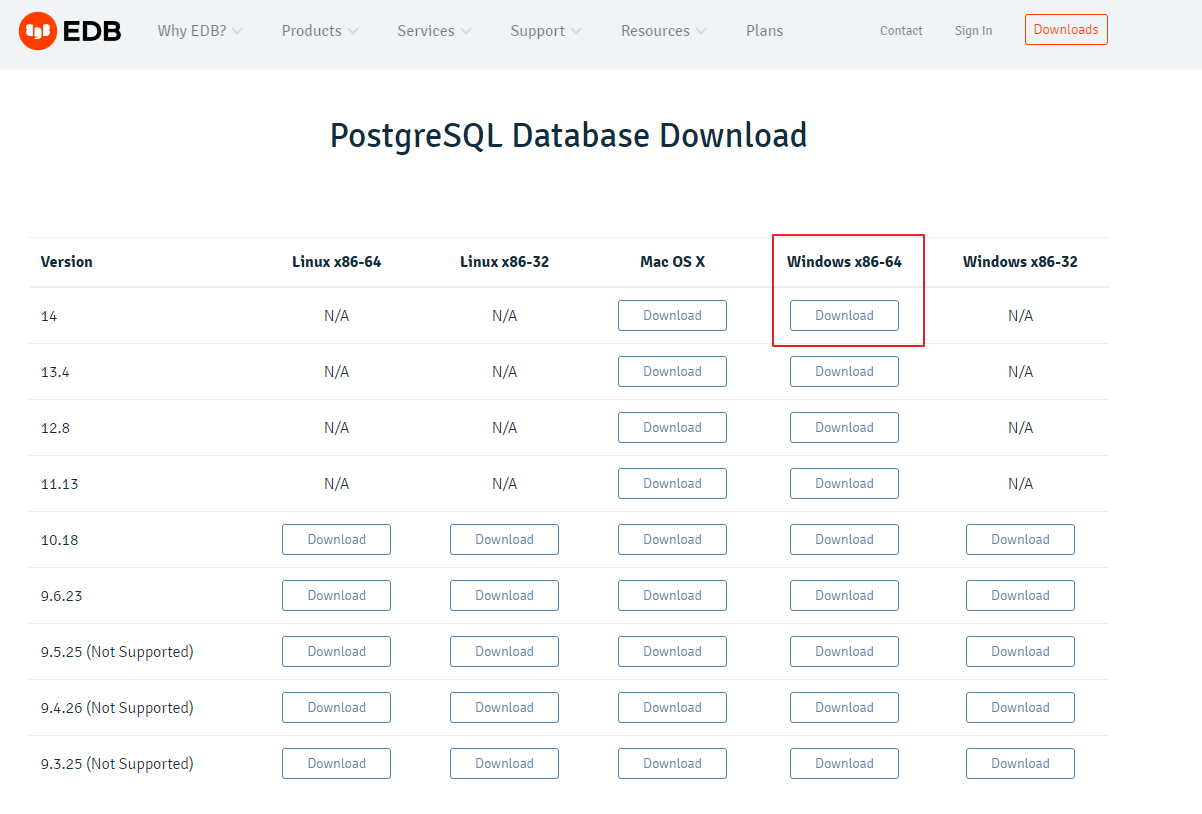This screenshot has height=814, width=1202.
Task: Download version 9.5.25 for Linux x86-64
Action: 336,651
